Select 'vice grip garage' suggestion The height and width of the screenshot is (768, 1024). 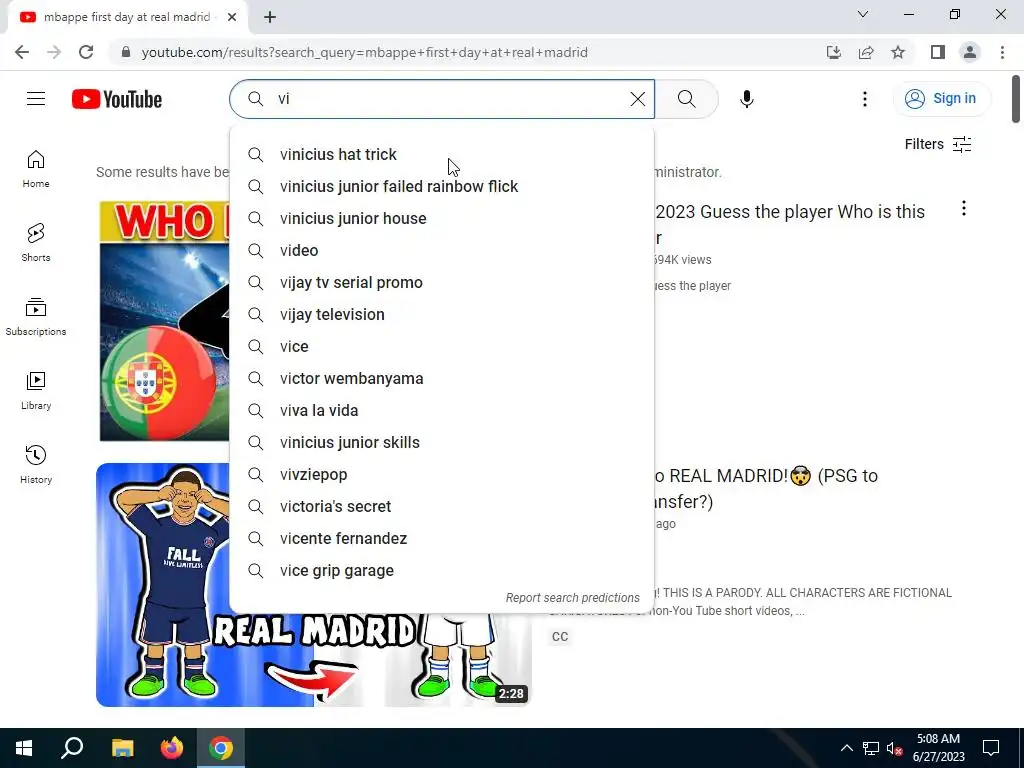coord(442,570)
